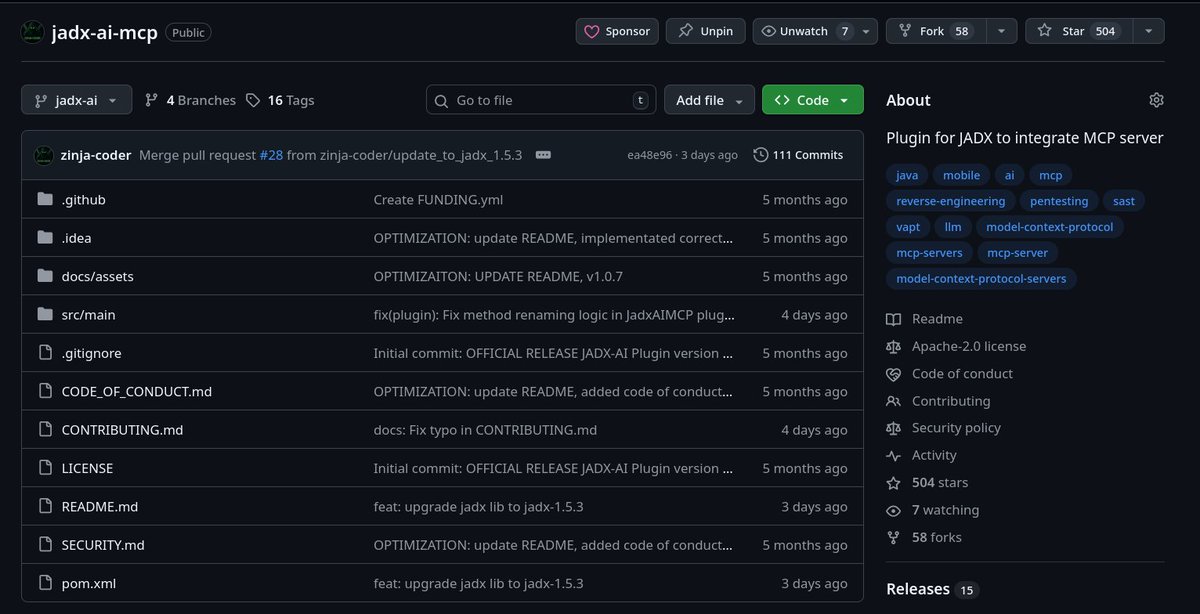The image size is (1200, 614).
Task: View the 16 Tags link
Action: point(280,100)
